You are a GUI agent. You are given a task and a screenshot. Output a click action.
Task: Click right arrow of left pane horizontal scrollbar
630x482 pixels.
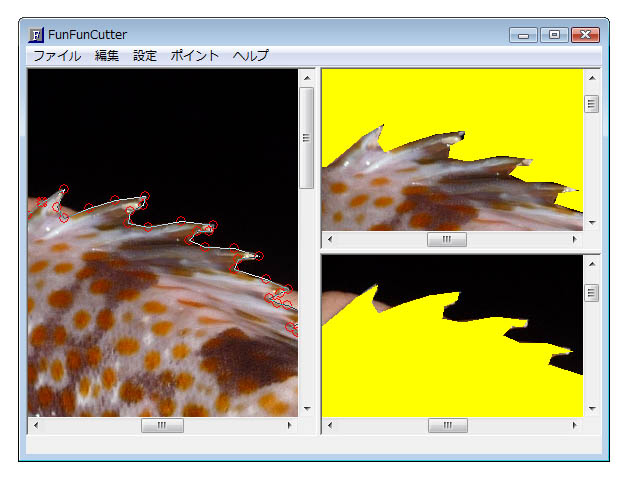coord(289,425)
